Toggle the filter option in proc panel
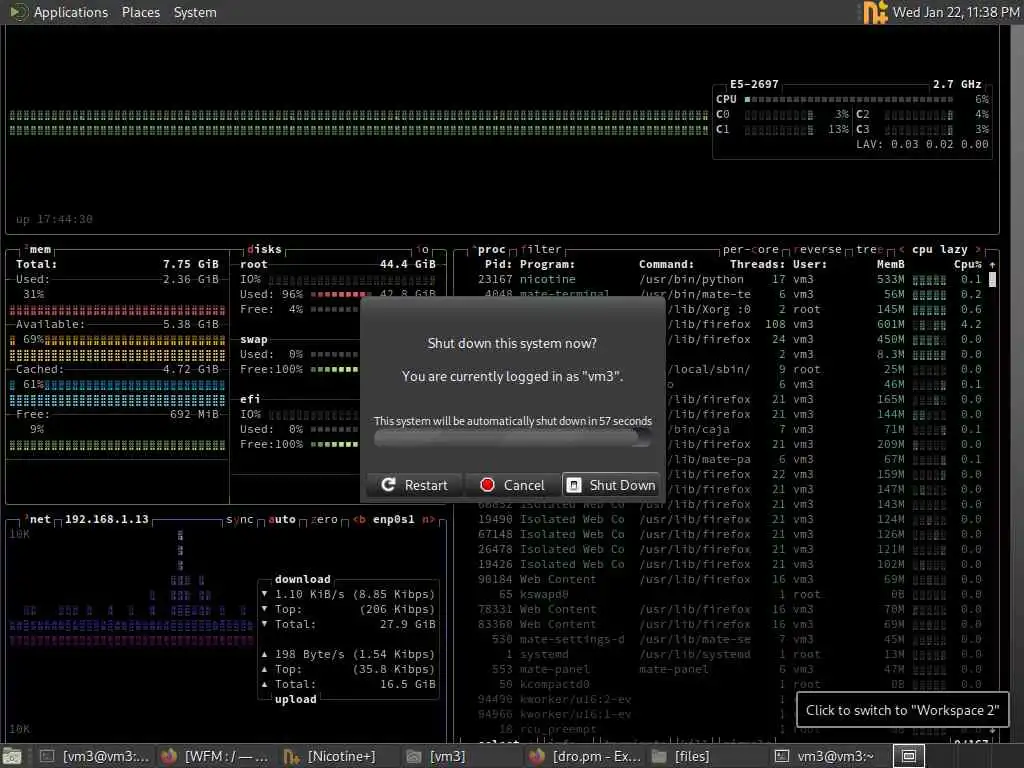The image size is (1024, 768). coord(541,249)
